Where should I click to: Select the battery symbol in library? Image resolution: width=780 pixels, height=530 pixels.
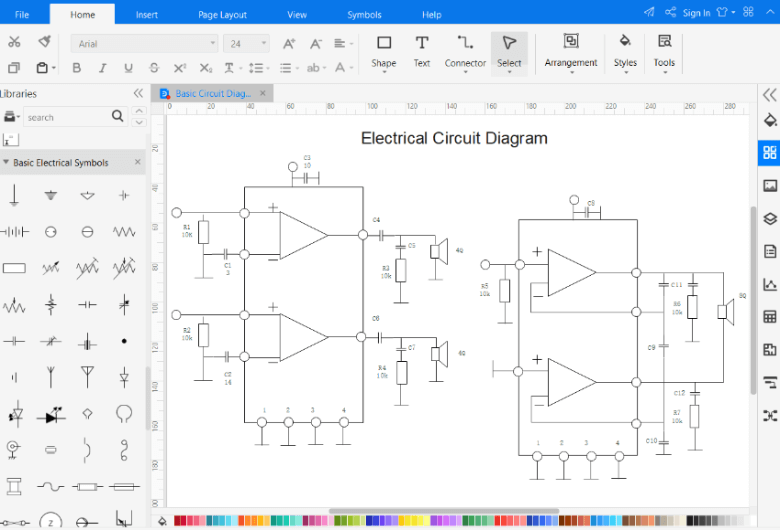point(14,231)
